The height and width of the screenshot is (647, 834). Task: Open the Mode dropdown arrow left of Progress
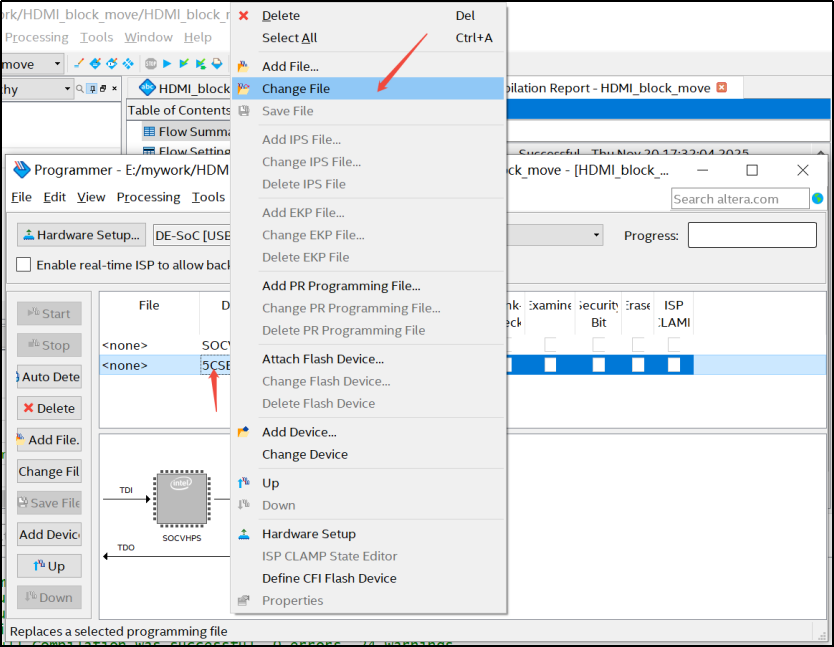[x=596, y=235]
